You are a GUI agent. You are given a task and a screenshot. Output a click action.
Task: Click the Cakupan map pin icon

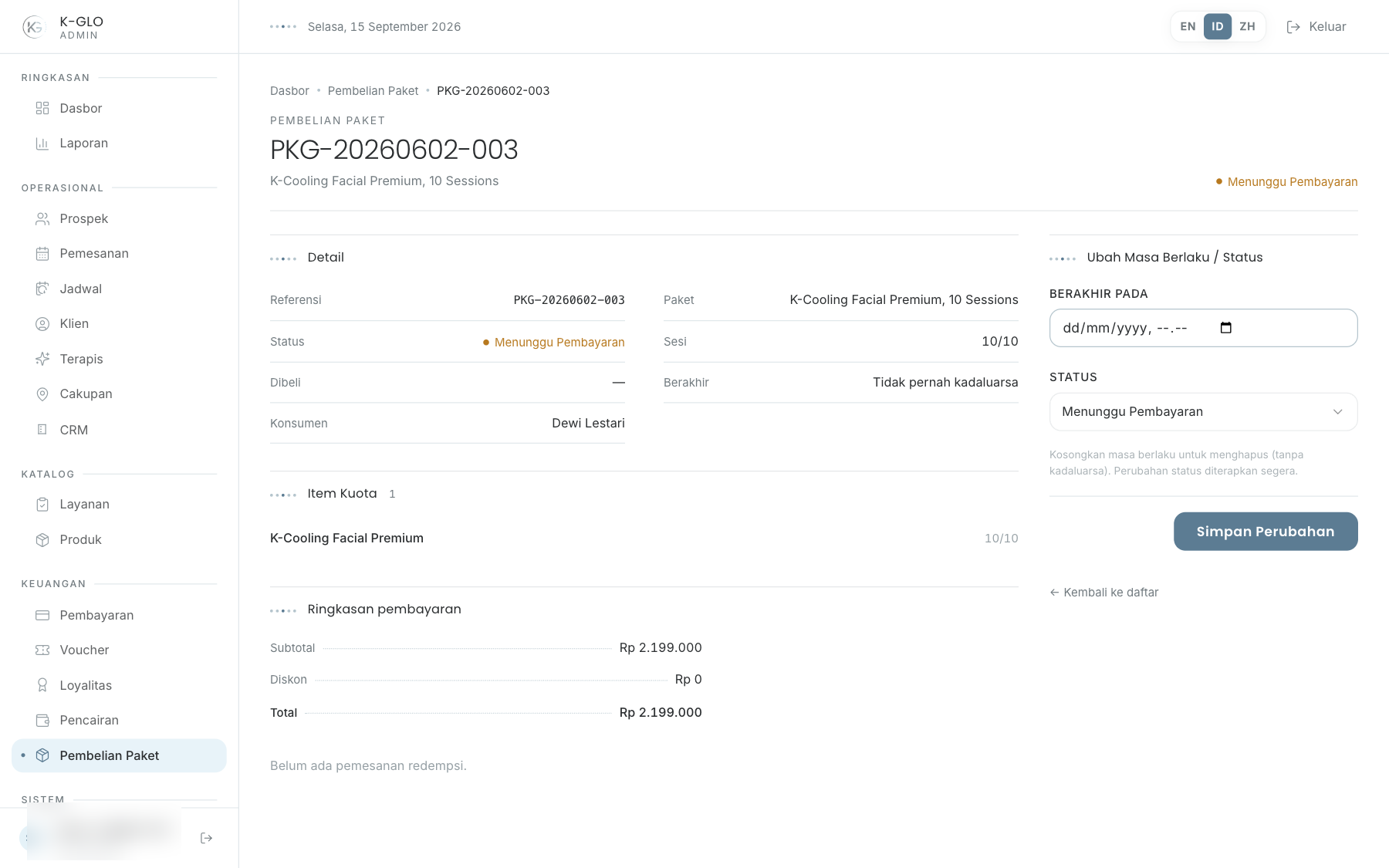tap(42, 394)
